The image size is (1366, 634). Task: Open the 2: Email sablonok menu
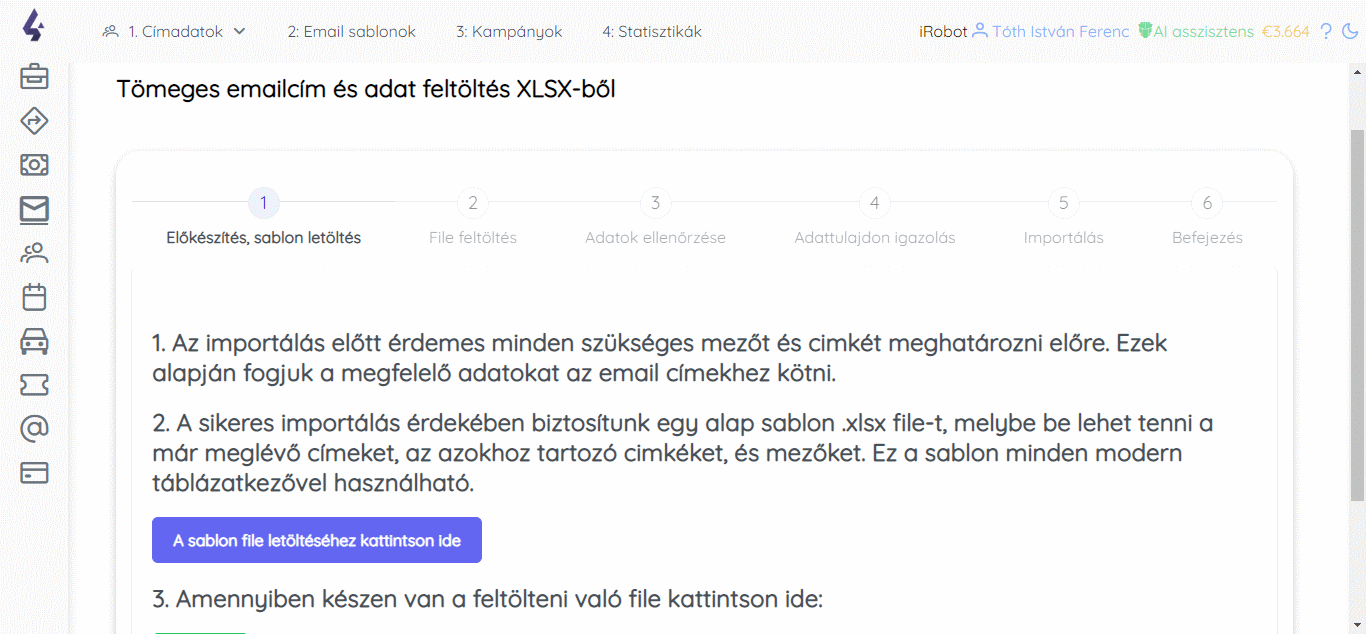(x=351, y=31)
